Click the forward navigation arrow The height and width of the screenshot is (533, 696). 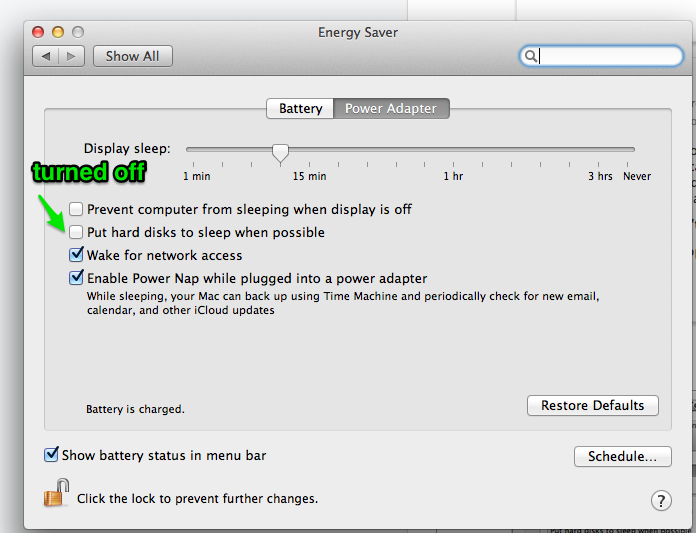pyautogui.click(x=71, y=56)
